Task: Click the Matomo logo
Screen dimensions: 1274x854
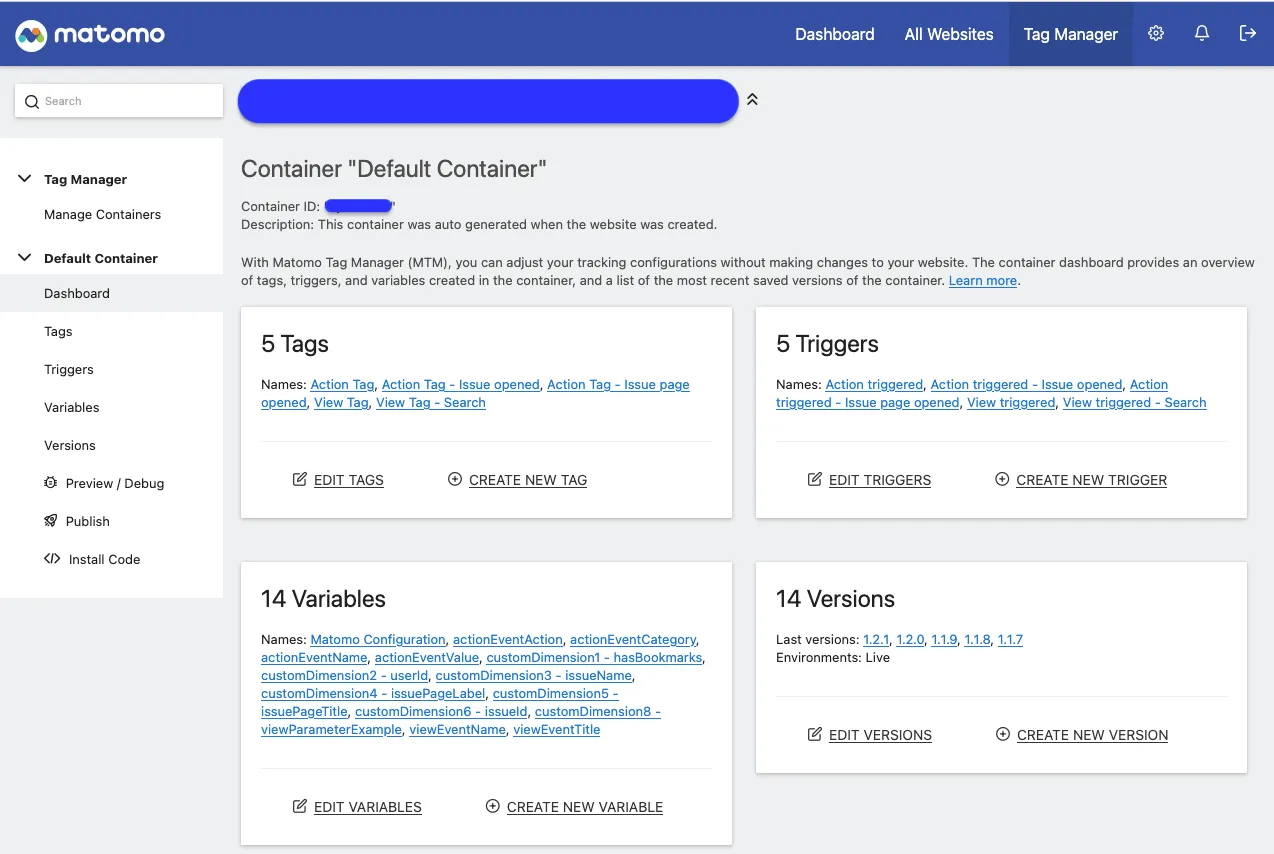Action: 90,35
